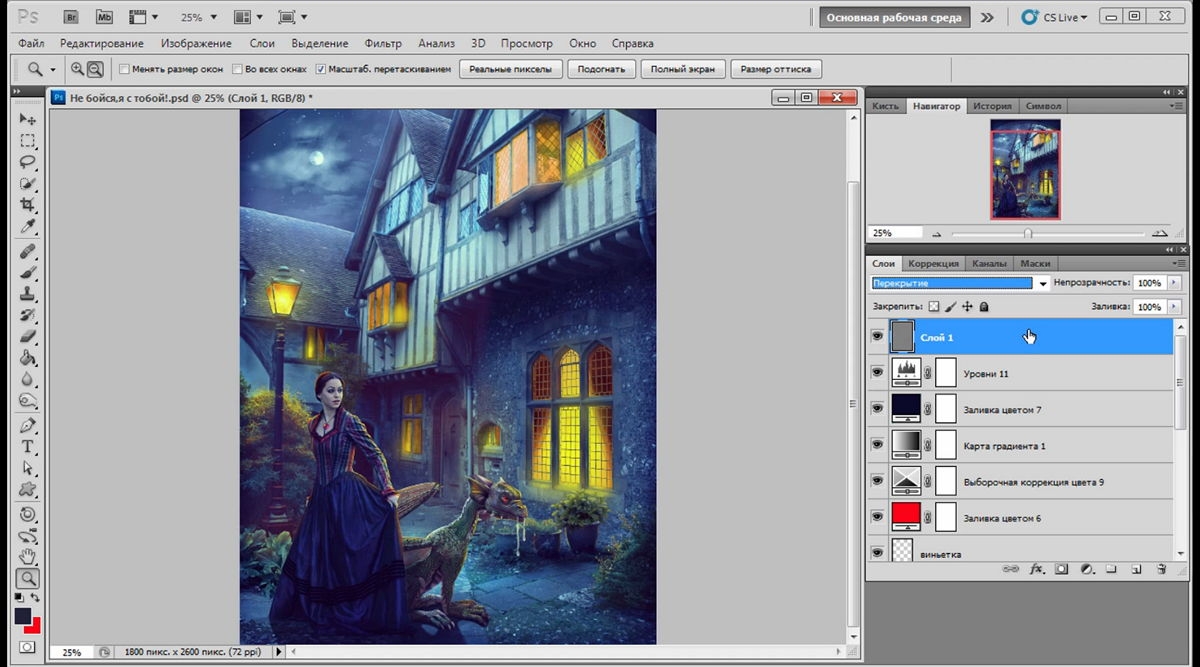Hide the 'Слой 1' layer

tap(877, 337)
